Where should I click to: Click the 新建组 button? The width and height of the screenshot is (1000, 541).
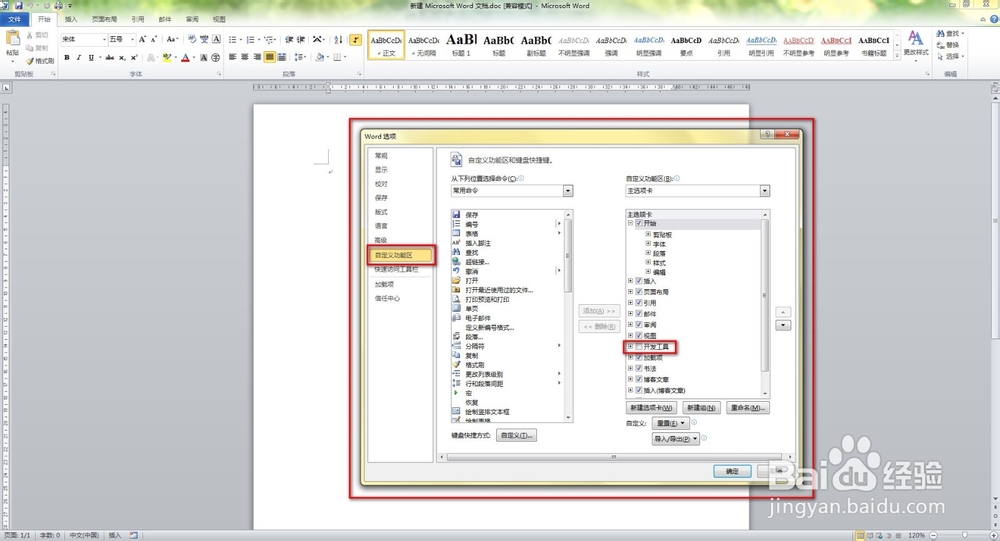tap(702, 408)
